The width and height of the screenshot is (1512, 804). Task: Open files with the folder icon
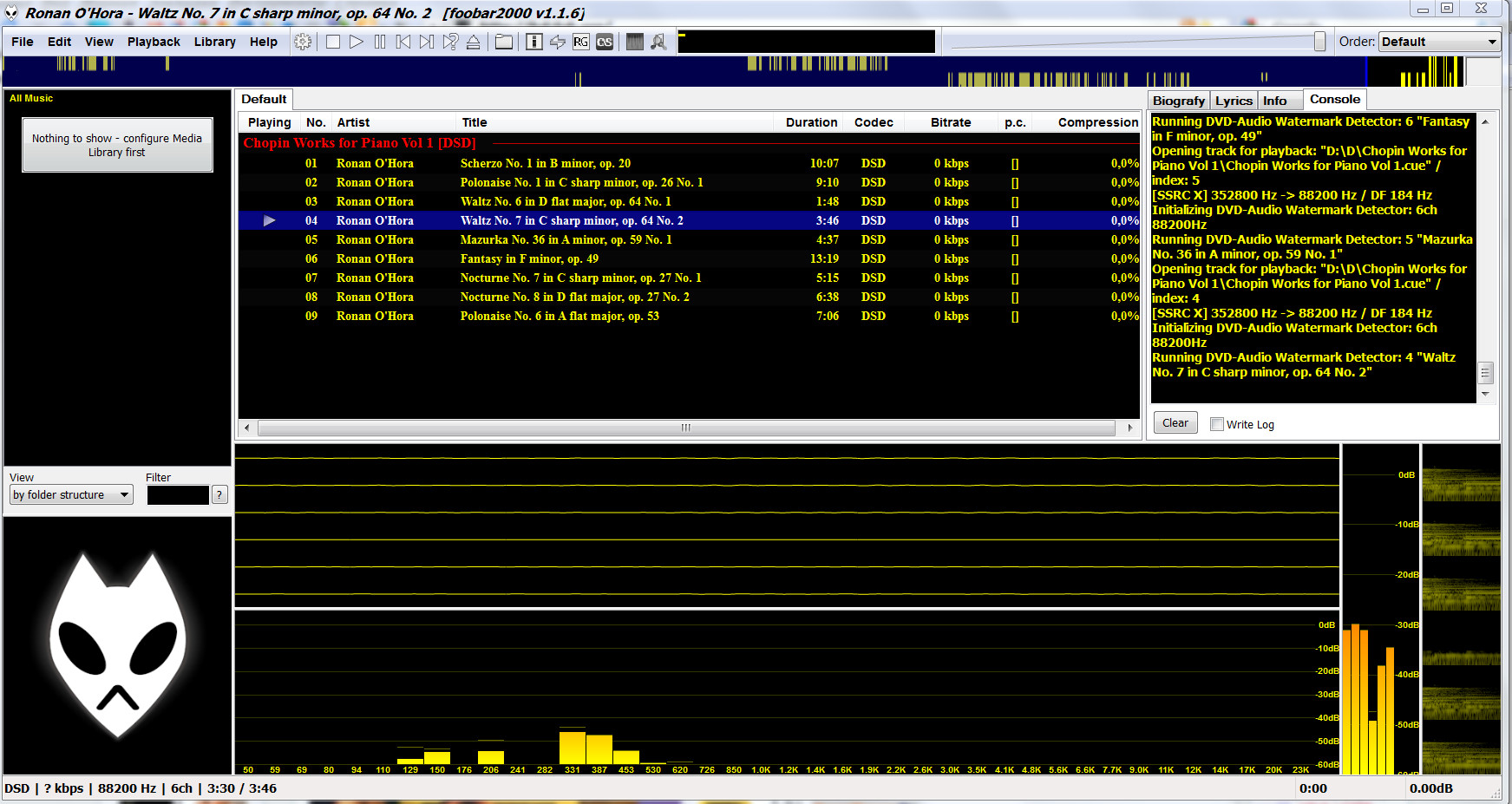point(504,42)
